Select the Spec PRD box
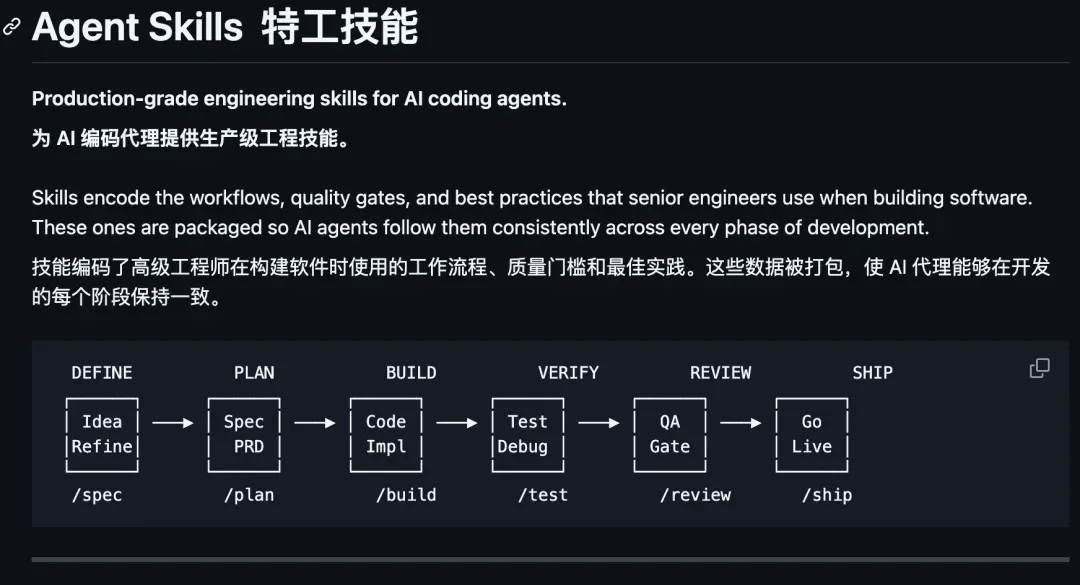This screenshot has width=1080, height=585. (244, 435)
